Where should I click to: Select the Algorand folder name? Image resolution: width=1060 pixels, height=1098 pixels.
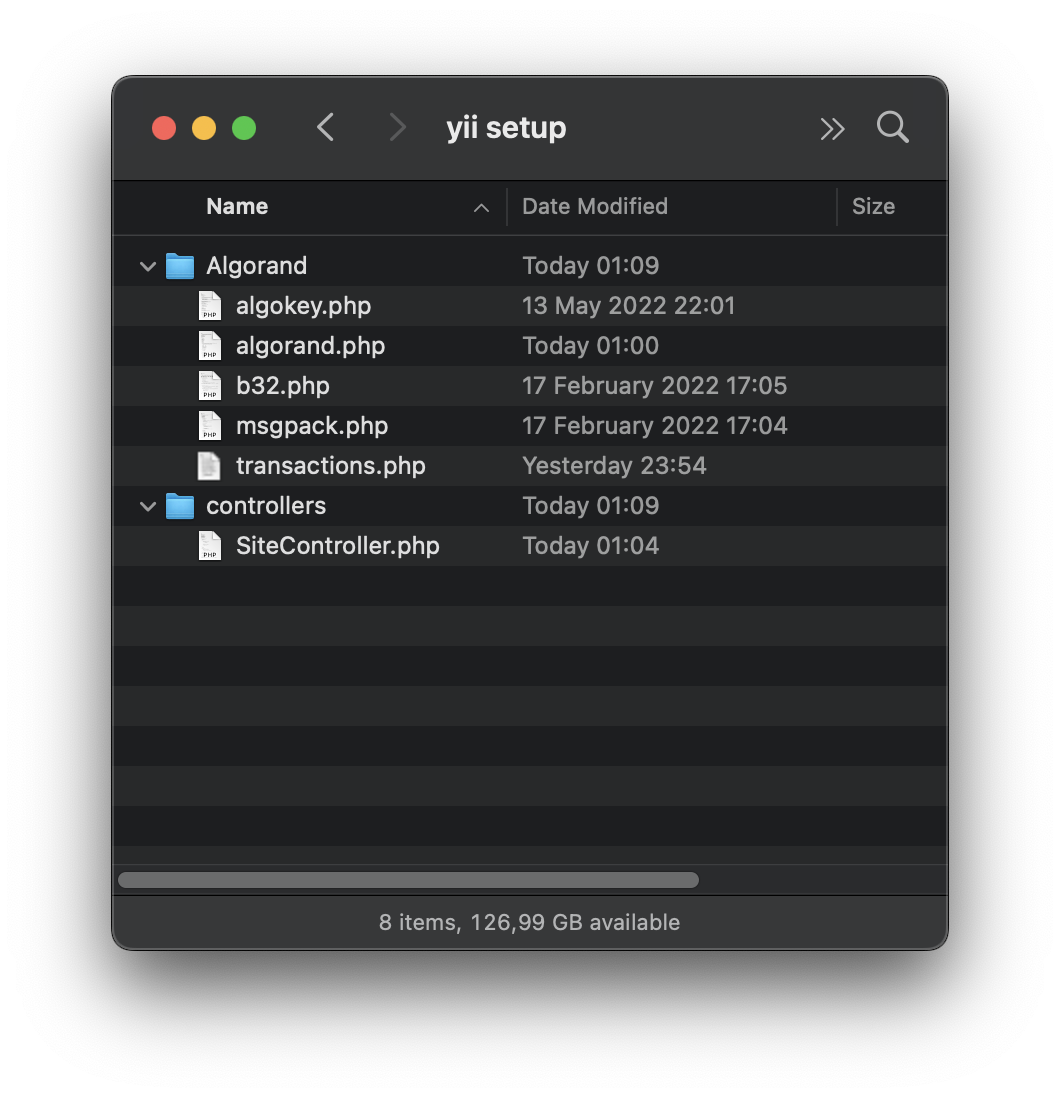[256, 266]
